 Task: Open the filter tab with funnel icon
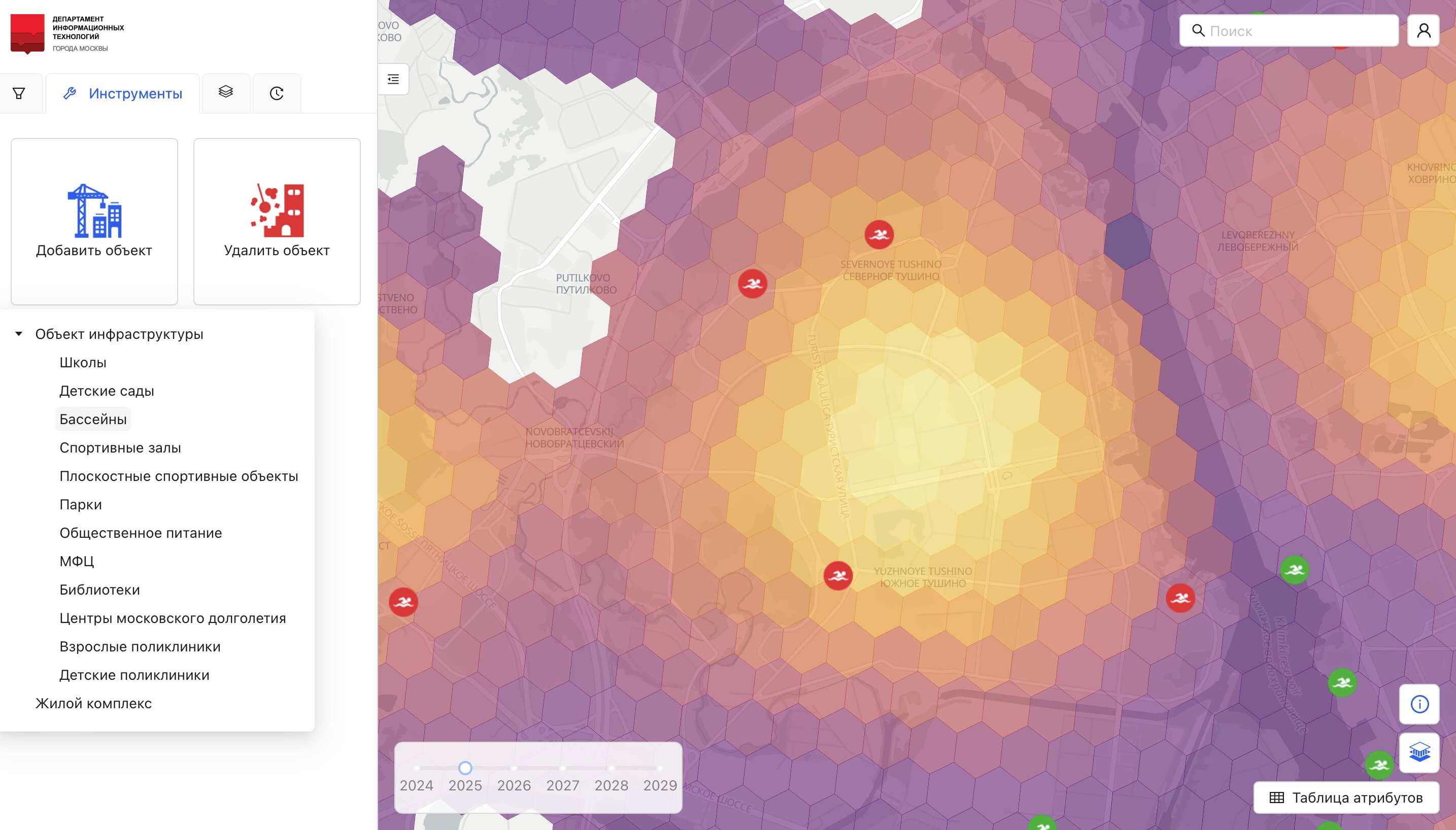19,93
